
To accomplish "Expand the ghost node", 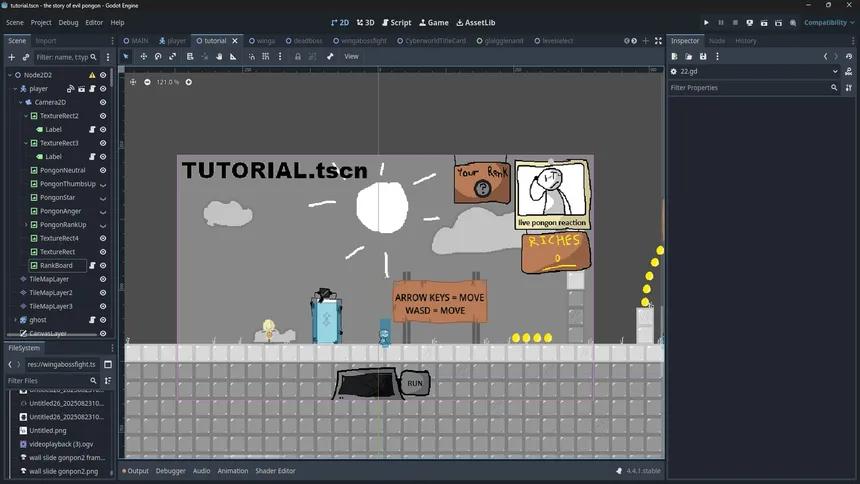I will [x=15, y=320].
